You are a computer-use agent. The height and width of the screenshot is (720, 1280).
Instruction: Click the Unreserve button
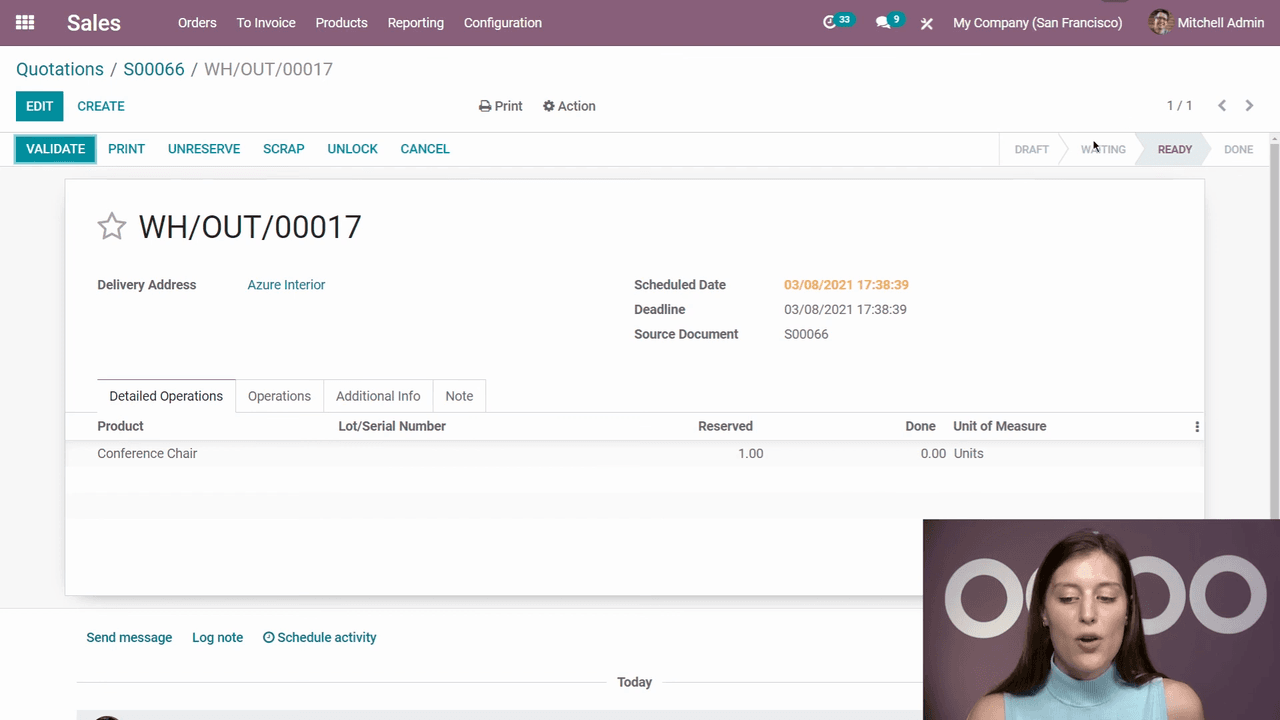pos(204,149)
